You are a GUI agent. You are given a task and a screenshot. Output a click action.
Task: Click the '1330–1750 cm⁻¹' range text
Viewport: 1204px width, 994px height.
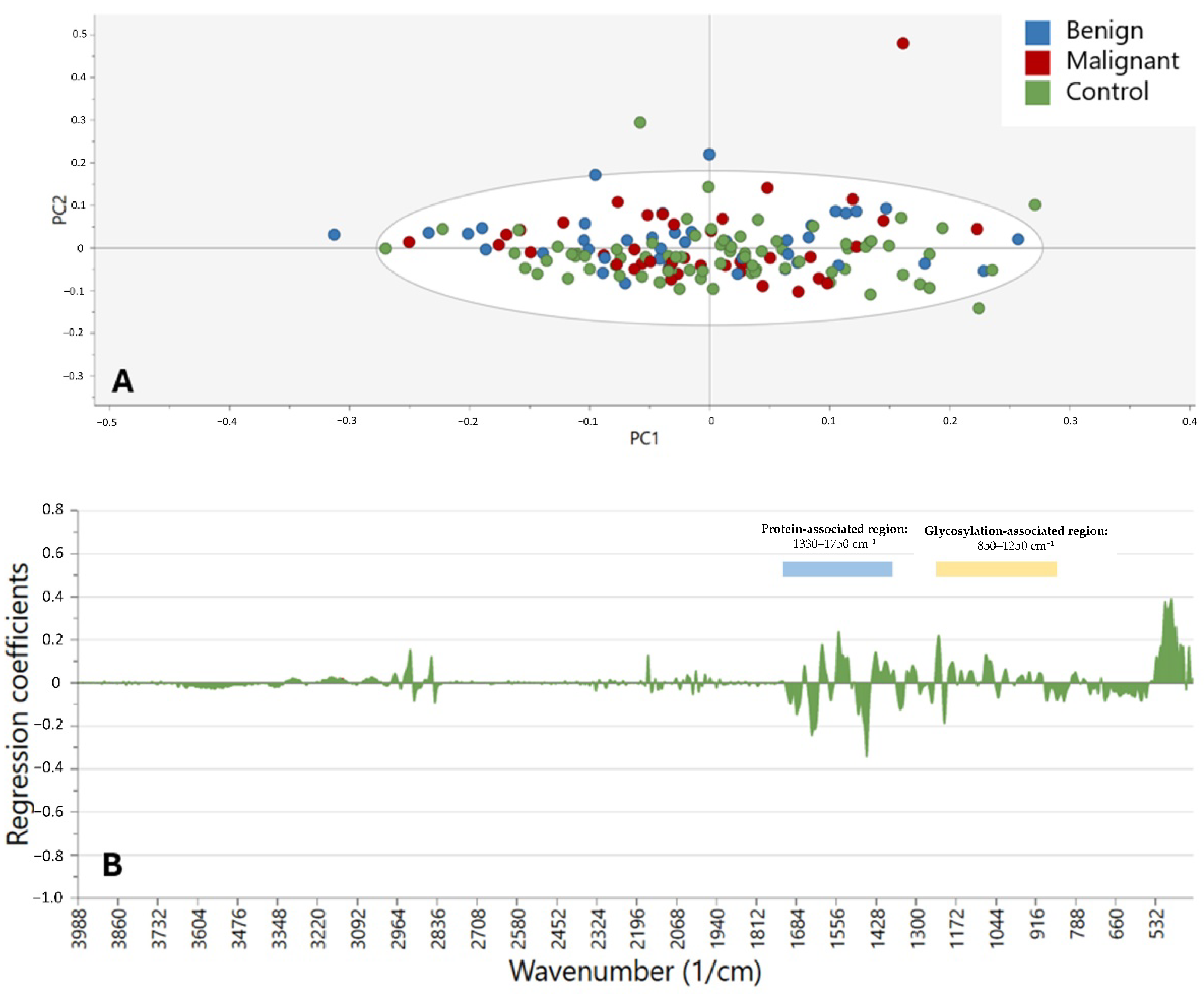click(834, 544)
